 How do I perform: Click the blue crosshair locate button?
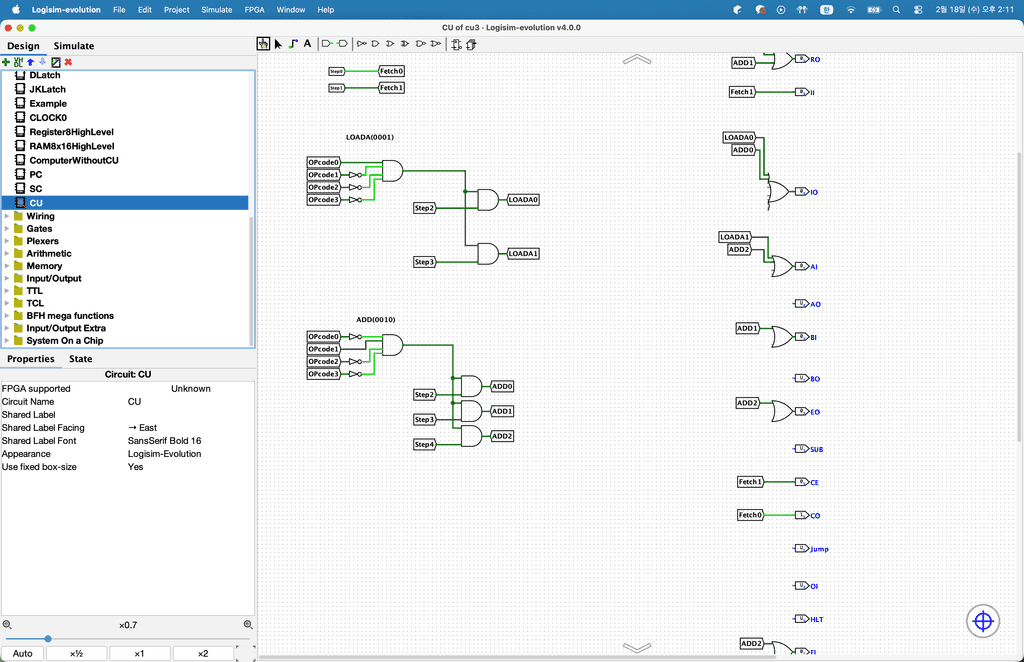tap(983, 622)
